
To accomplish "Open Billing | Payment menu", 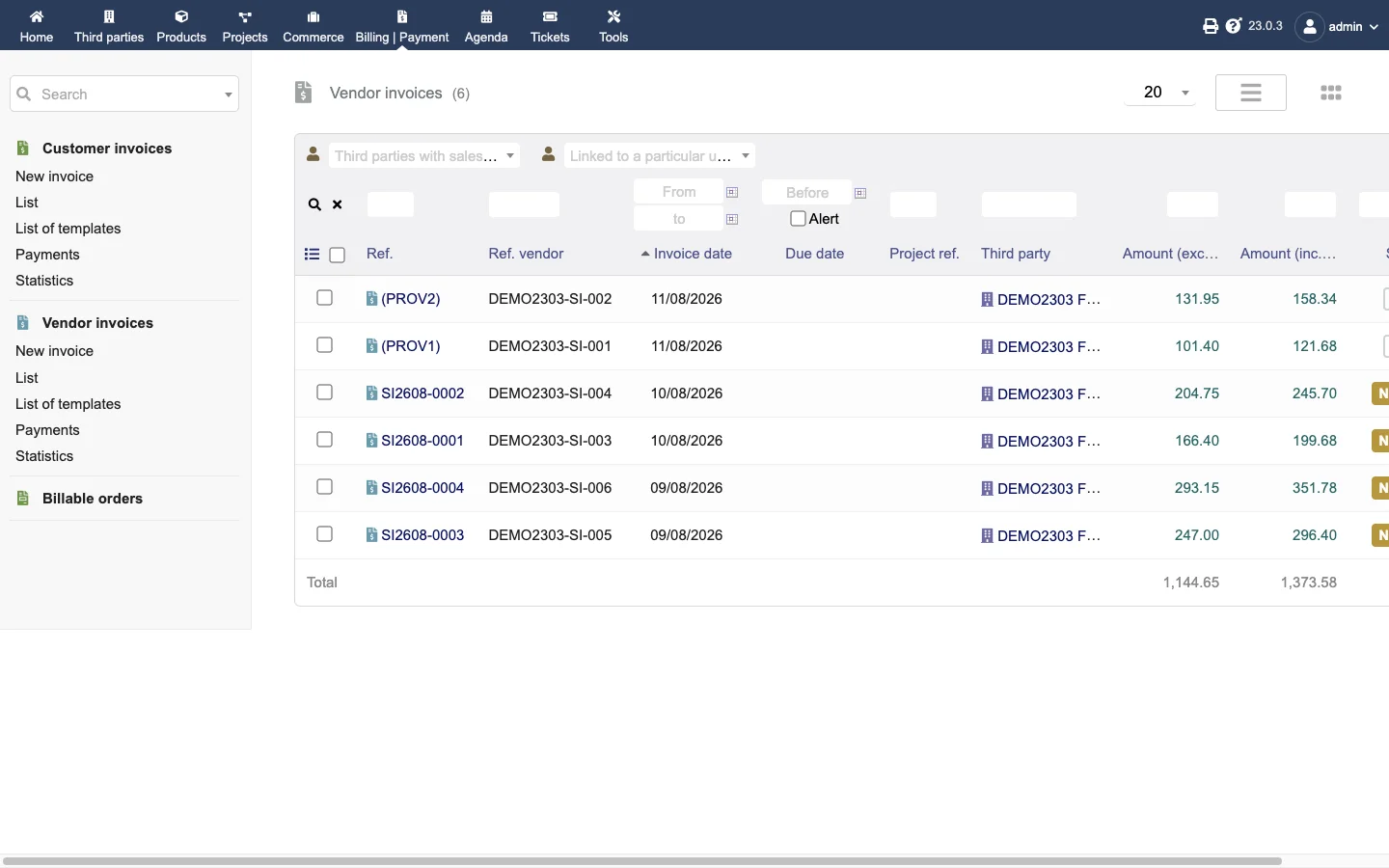I will (402, 26).
